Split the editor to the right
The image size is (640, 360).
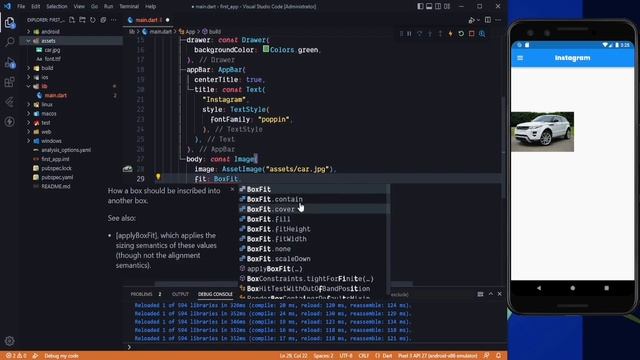[488, 20]
